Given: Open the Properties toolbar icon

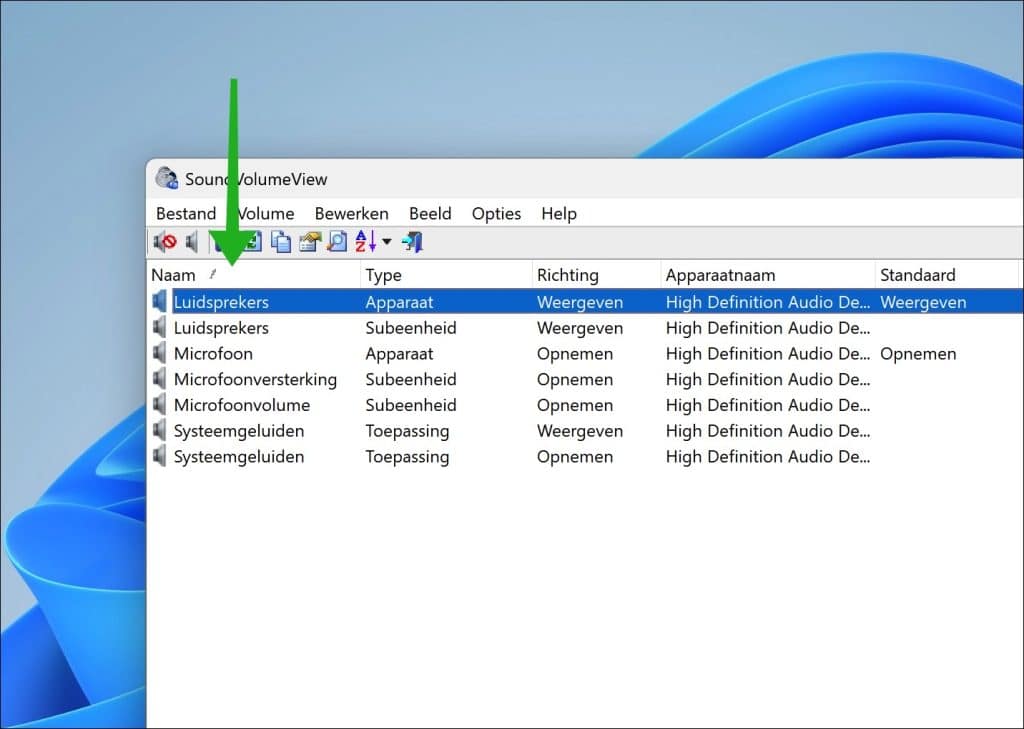Looking at the screenshot, I should click(x=310, y=242).
